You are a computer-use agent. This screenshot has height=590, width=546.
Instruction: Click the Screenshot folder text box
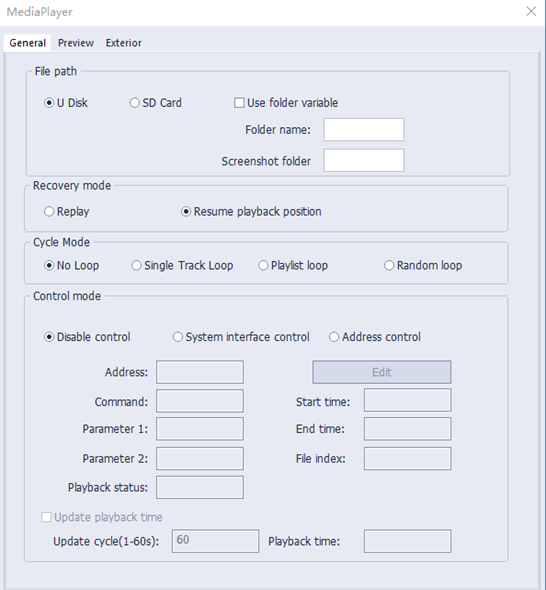click(x=364, y=160)
